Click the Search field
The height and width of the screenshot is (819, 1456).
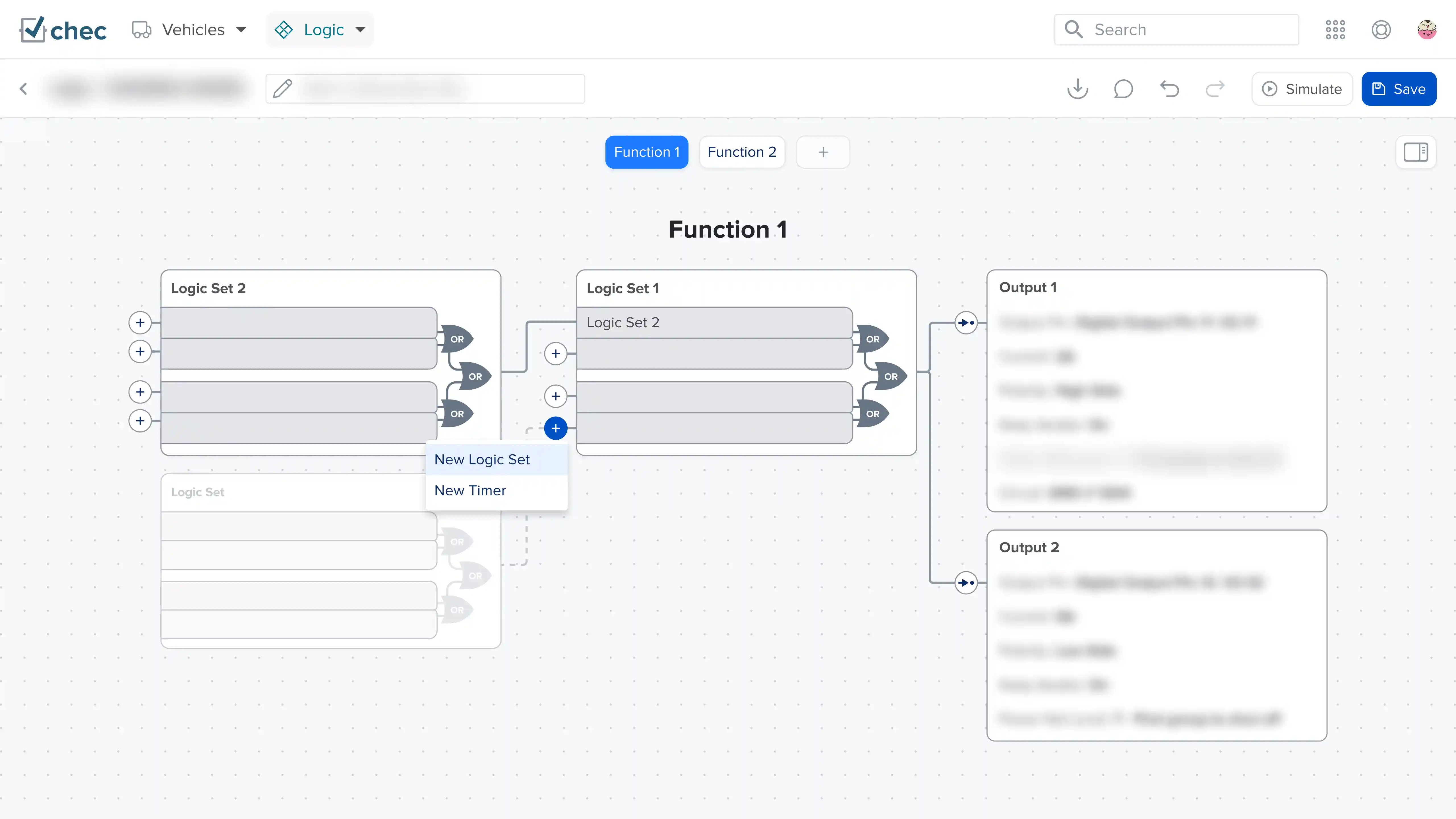[1176, 29]
